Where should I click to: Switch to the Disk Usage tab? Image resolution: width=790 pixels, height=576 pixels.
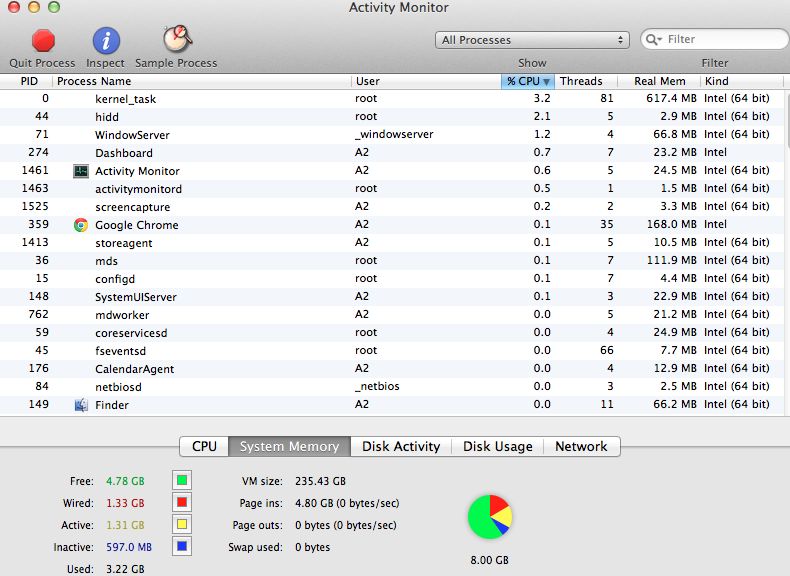point(498,446)
